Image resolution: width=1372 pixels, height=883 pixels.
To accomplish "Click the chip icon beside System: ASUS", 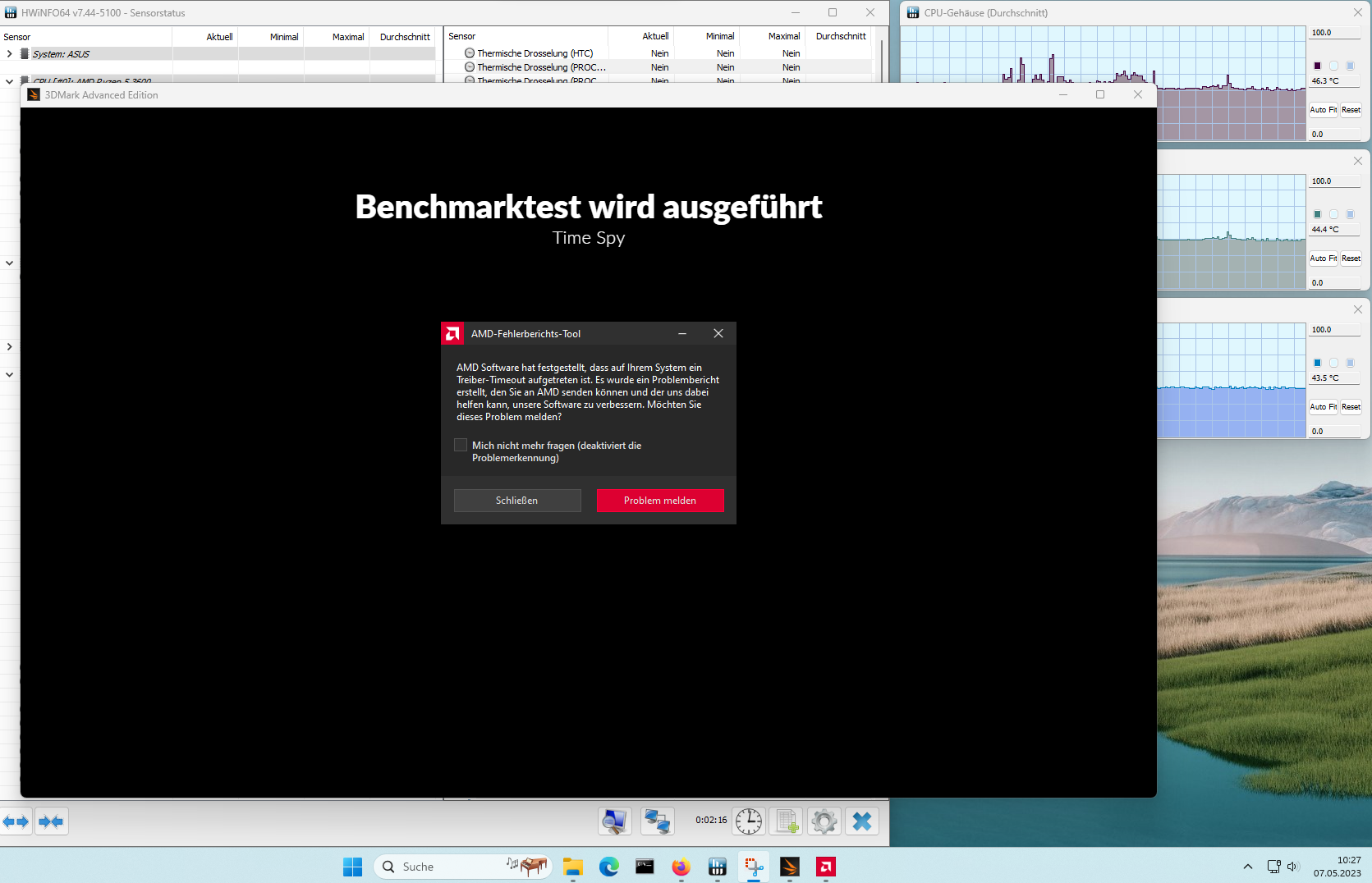I will (25, 54).
